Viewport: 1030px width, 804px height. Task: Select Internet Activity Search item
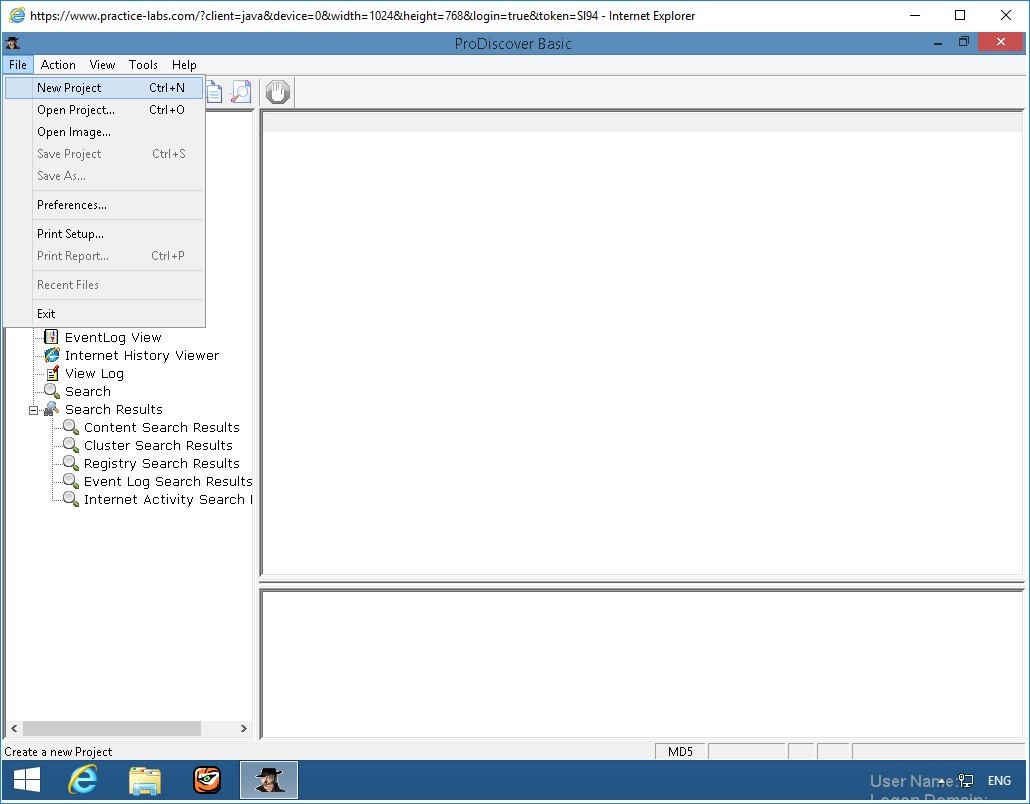(x=168, y=499)
